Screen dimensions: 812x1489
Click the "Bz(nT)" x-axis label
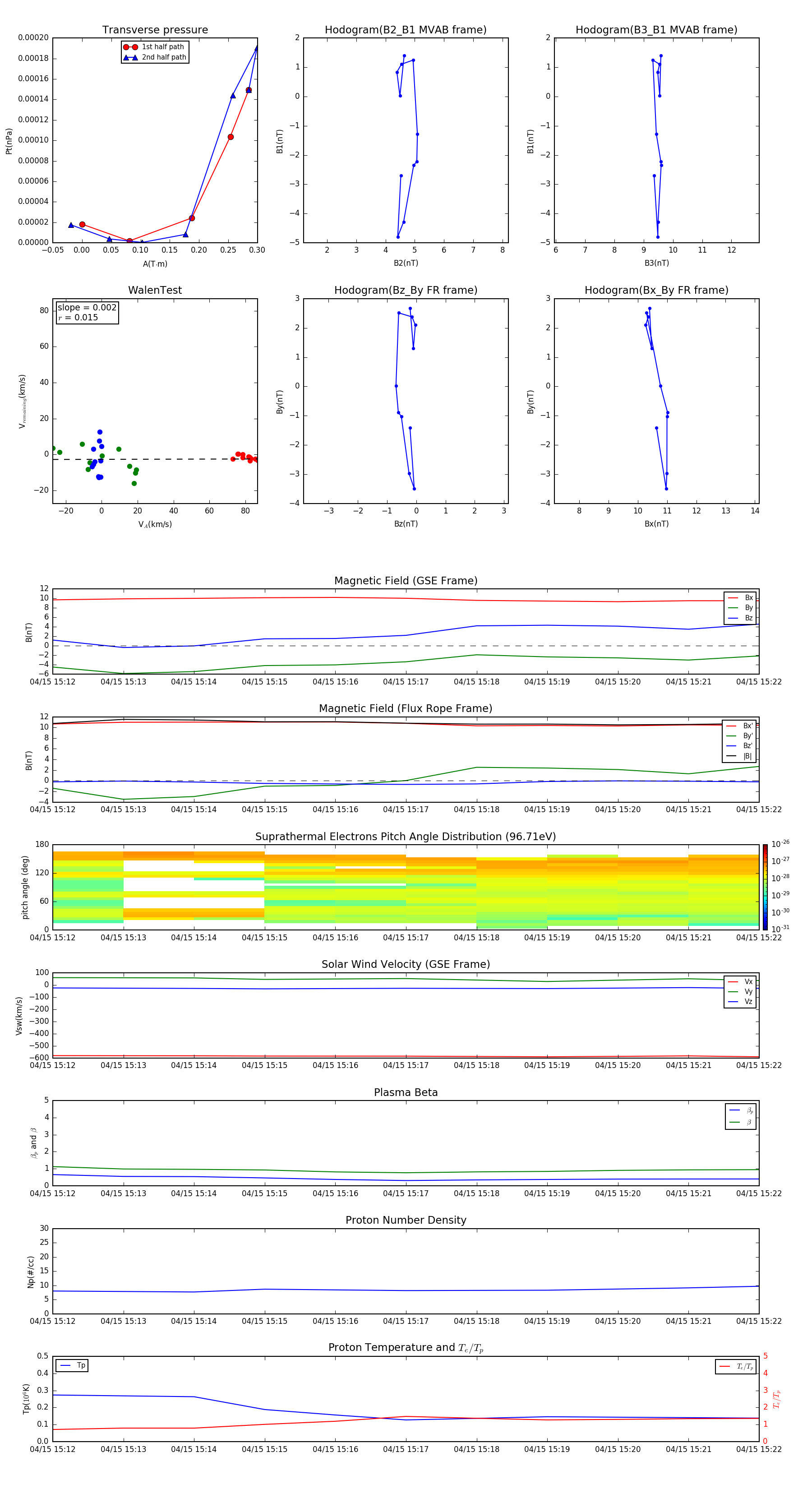pos(406,524)
